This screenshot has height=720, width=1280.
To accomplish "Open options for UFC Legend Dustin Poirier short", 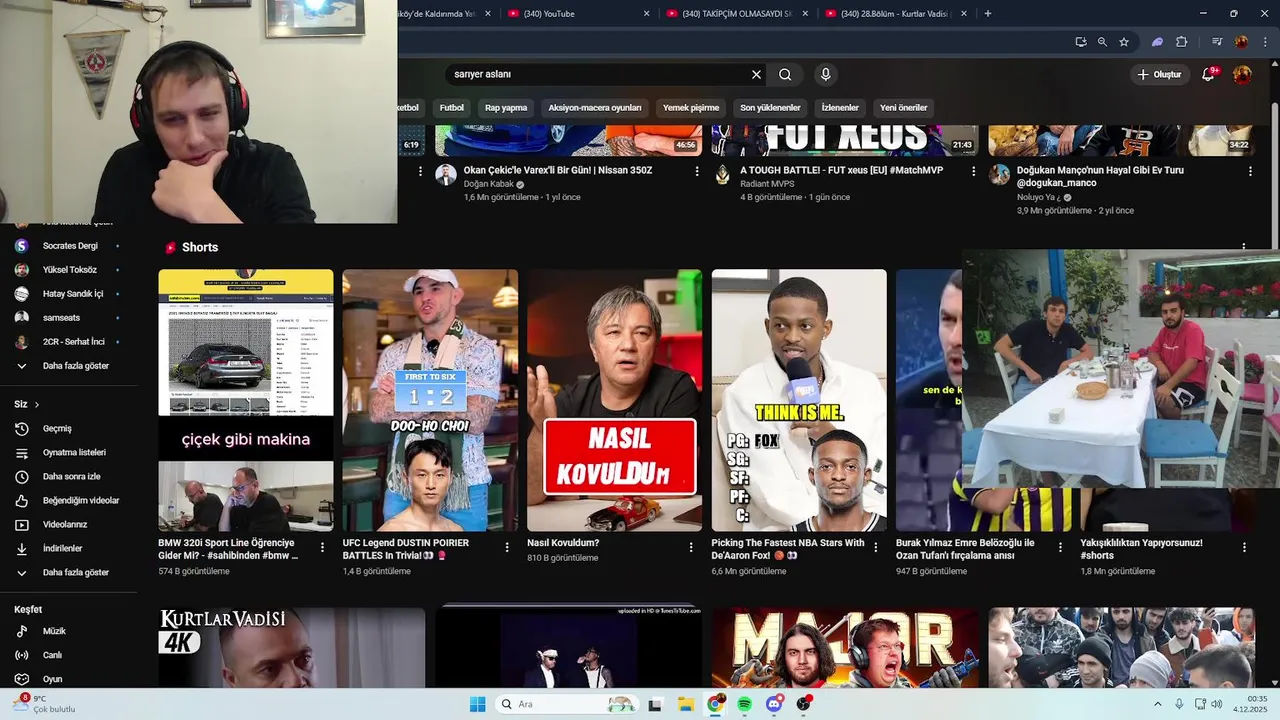I will (x=506, y=547).
